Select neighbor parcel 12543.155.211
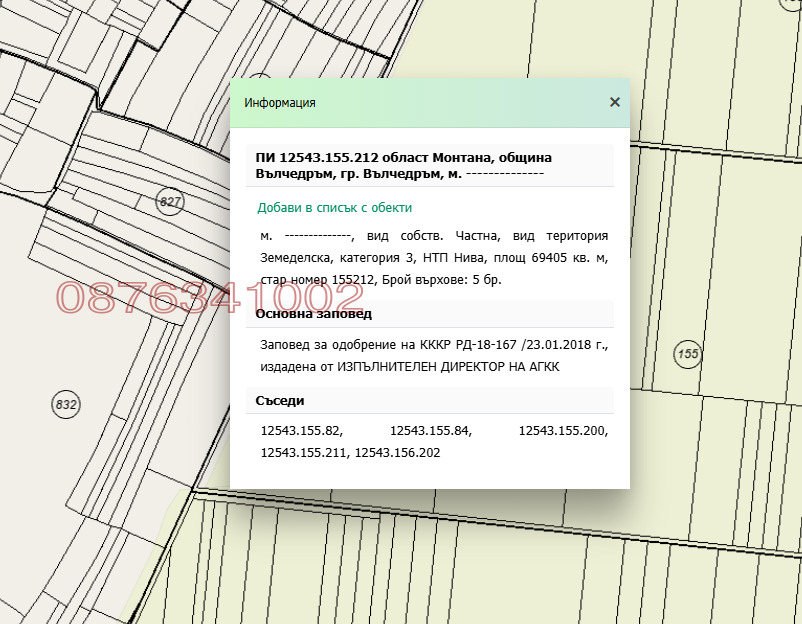Viewport: 802px width, 624px height. [304, 453]
